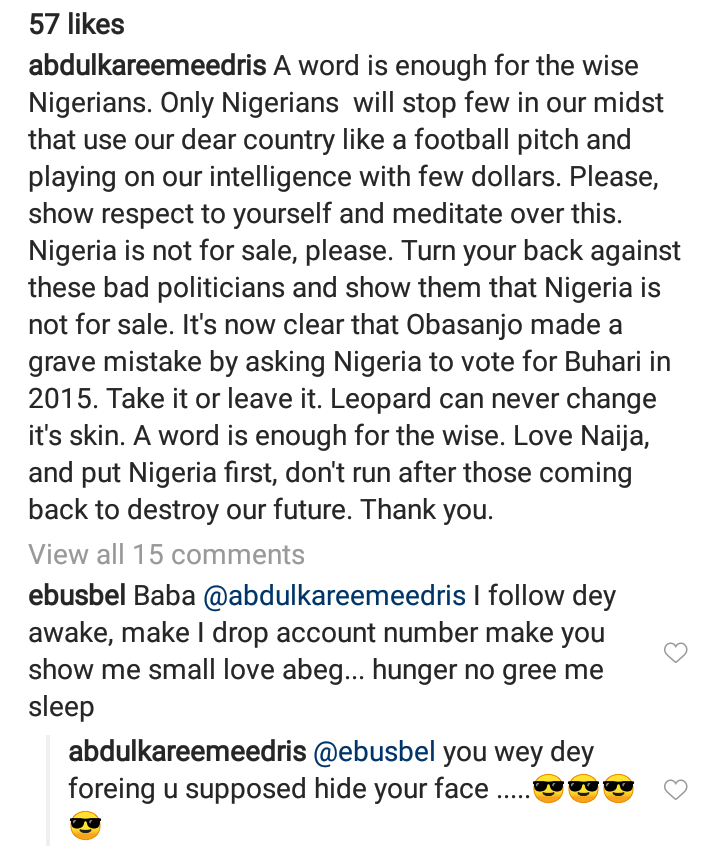This screenshot has height=847, width=711.
Task: Tap the vertical thread line beside the reply
Action: pos(49,790)
